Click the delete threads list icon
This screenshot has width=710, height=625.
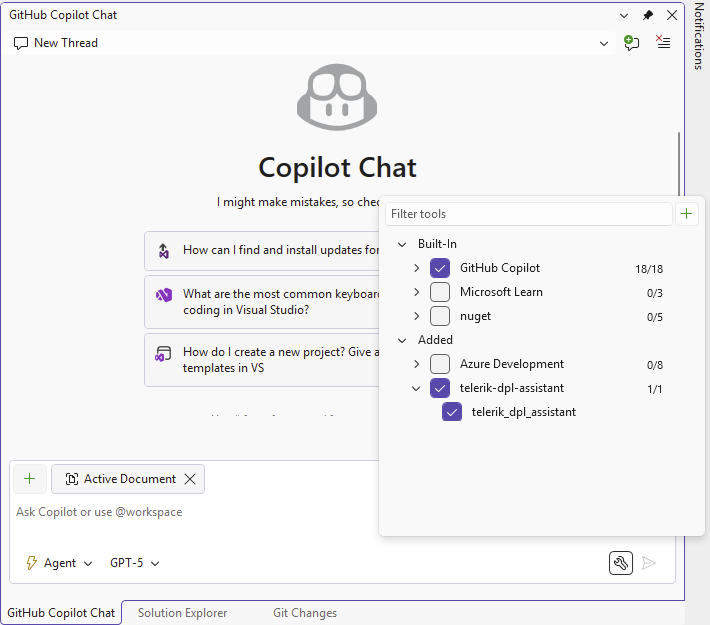click(x=663, y=43)
